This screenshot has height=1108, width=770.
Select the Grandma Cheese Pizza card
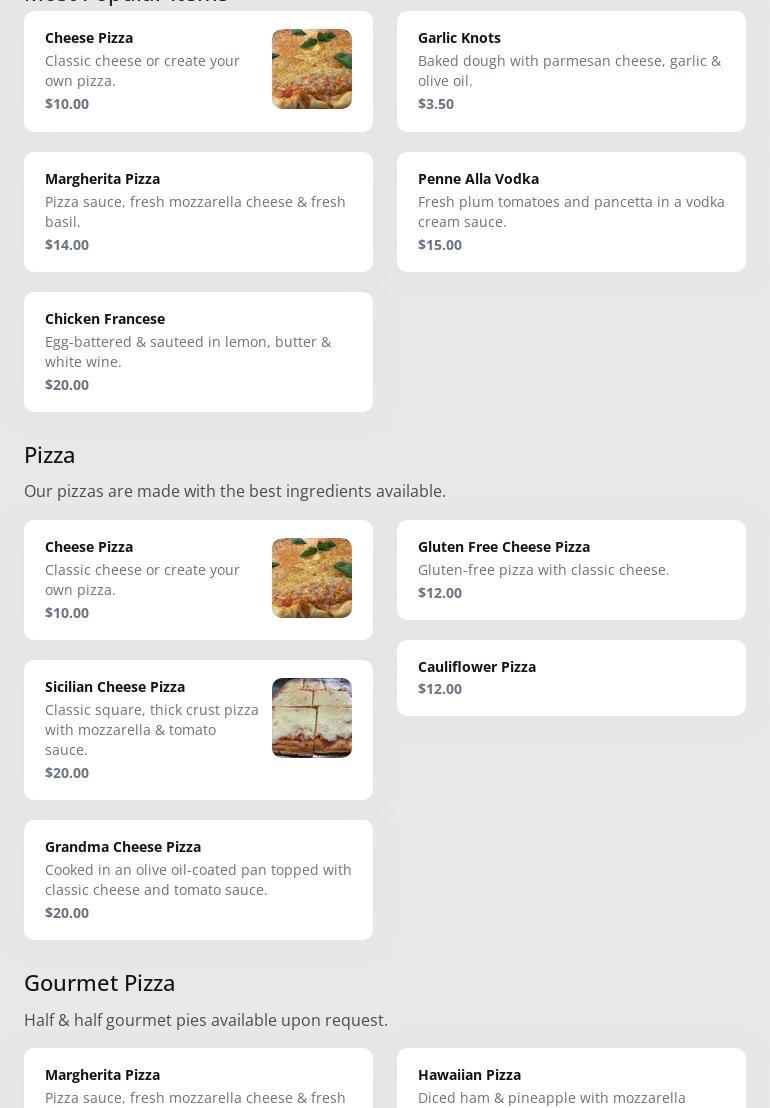click(x=198, y=879)
